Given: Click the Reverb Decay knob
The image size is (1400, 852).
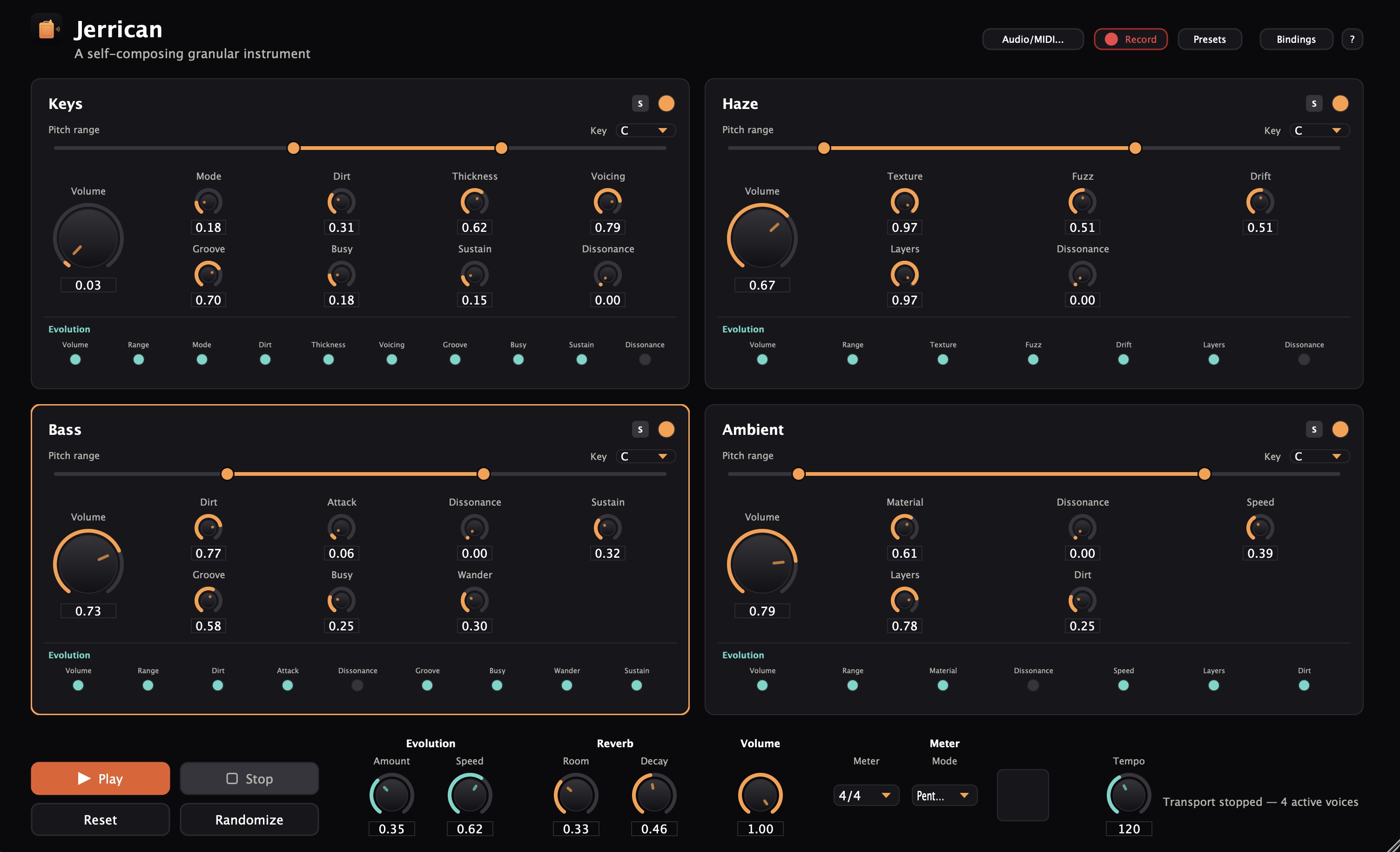Looking at the screenshot, I should pos(654,795).
